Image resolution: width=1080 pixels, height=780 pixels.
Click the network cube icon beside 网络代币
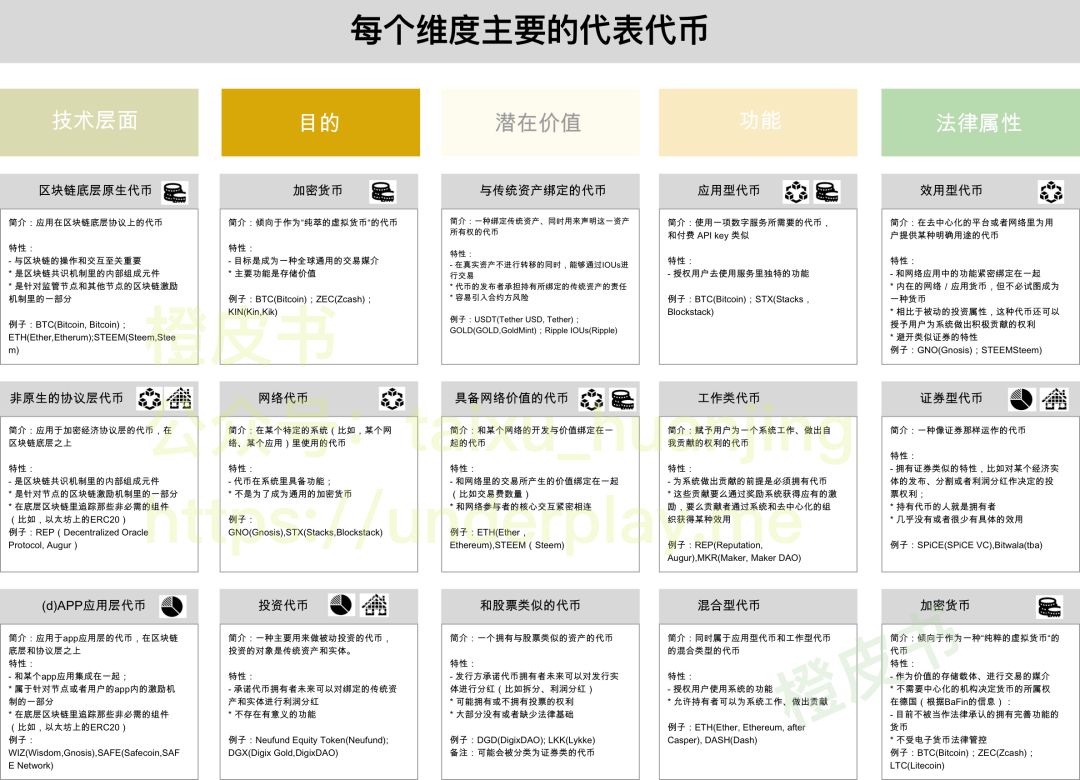coord(392,398)
